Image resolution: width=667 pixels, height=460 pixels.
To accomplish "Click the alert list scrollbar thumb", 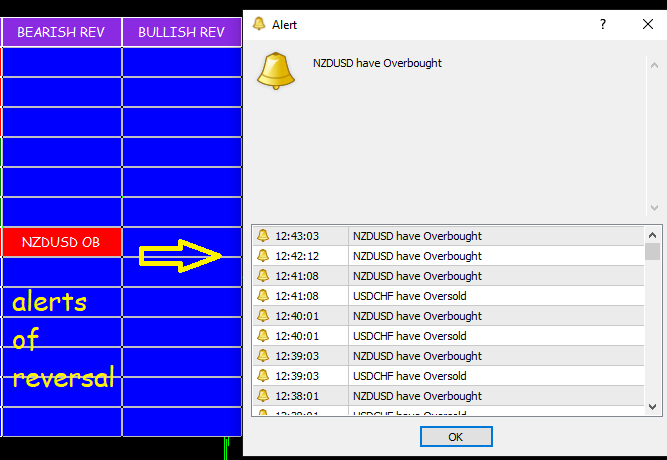I will (653, 251).
